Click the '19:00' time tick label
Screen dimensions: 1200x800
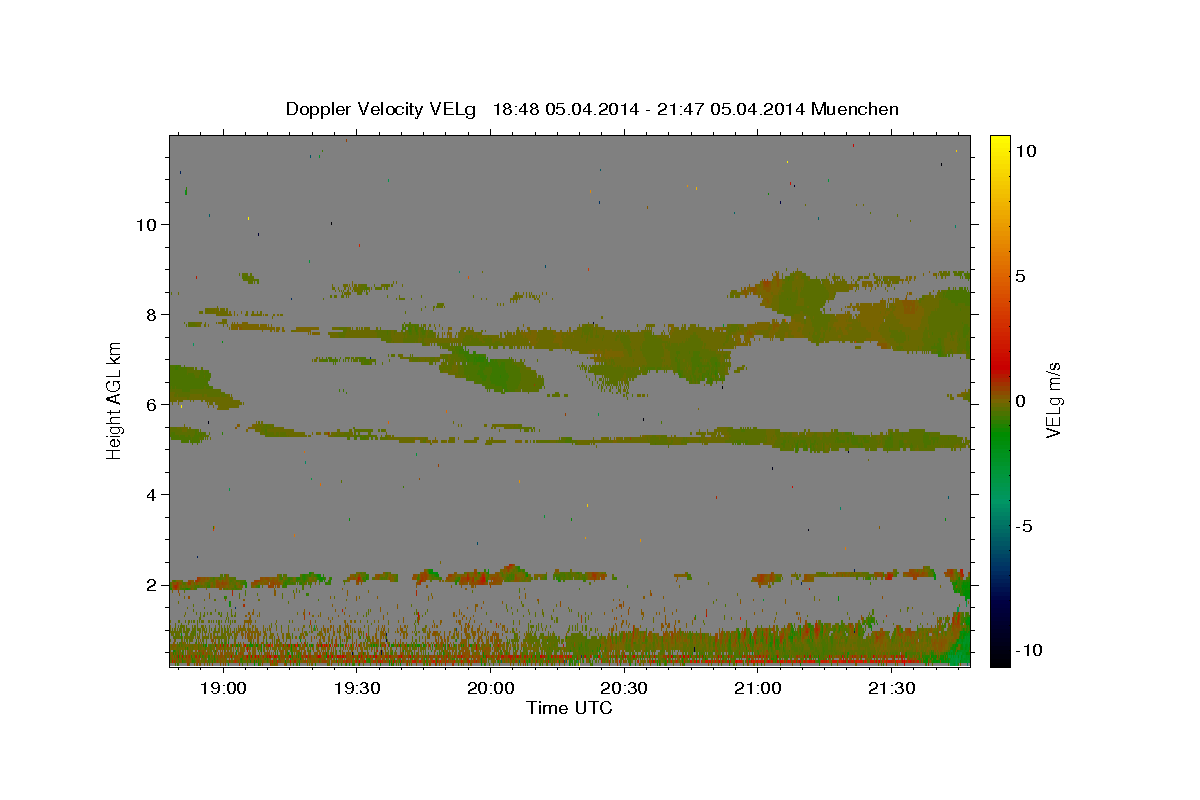click(223, 689)
